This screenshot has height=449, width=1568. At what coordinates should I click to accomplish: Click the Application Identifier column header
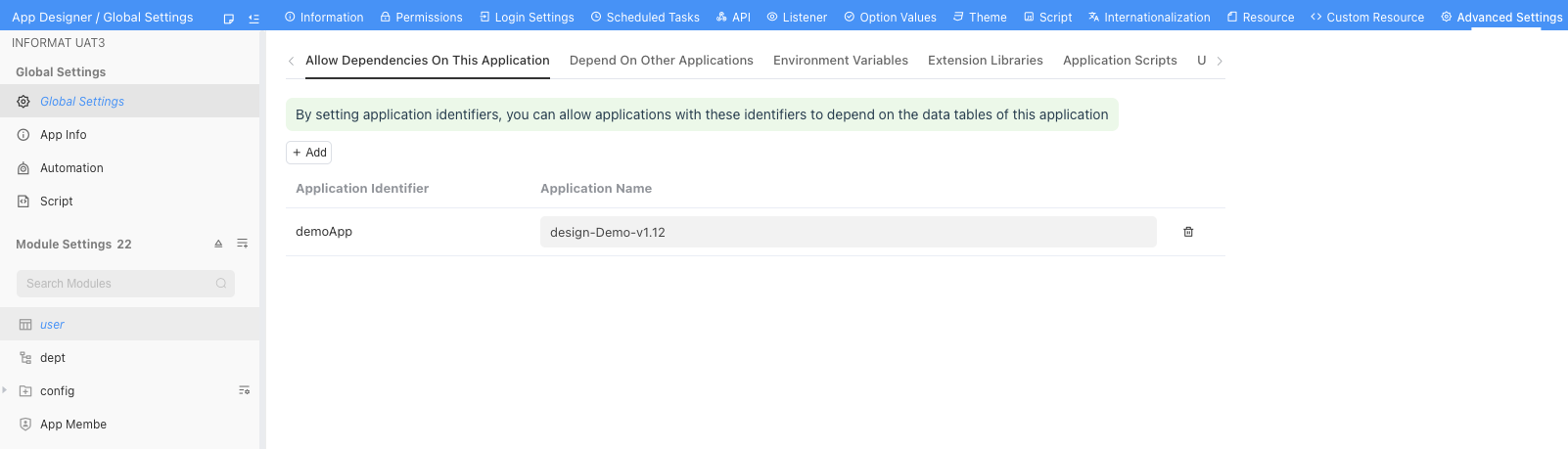click(362, 189)
